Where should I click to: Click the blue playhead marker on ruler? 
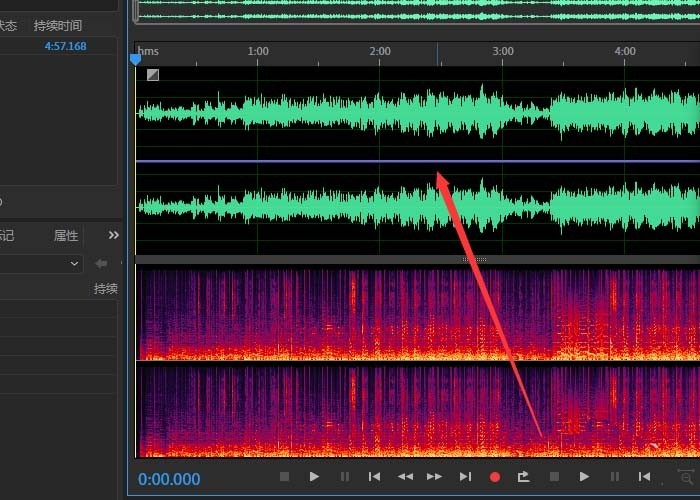(136, 59)
